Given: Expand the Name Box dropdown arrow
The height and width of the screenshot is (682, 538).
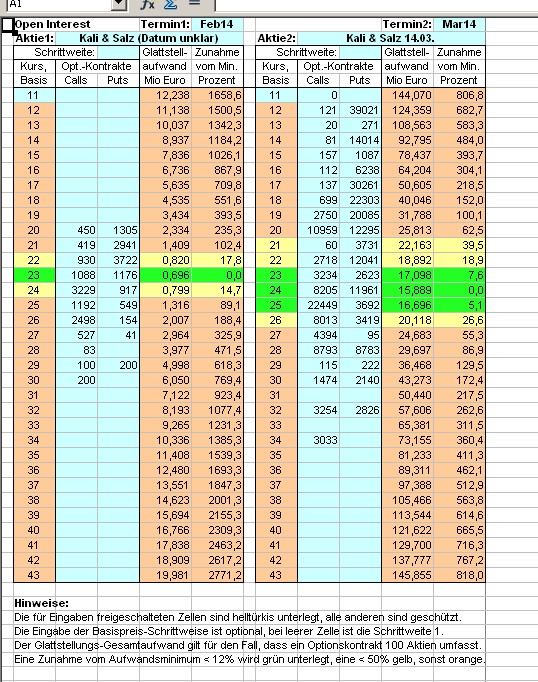Looking at the screenshot, I should [119, 4].
